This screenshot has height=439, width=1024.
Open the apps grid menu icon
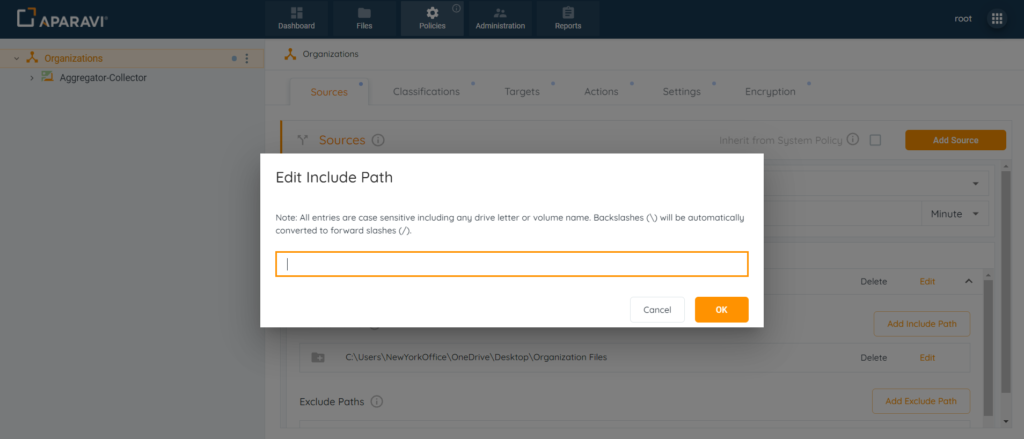pyautogui.click(x=997, y=19)
